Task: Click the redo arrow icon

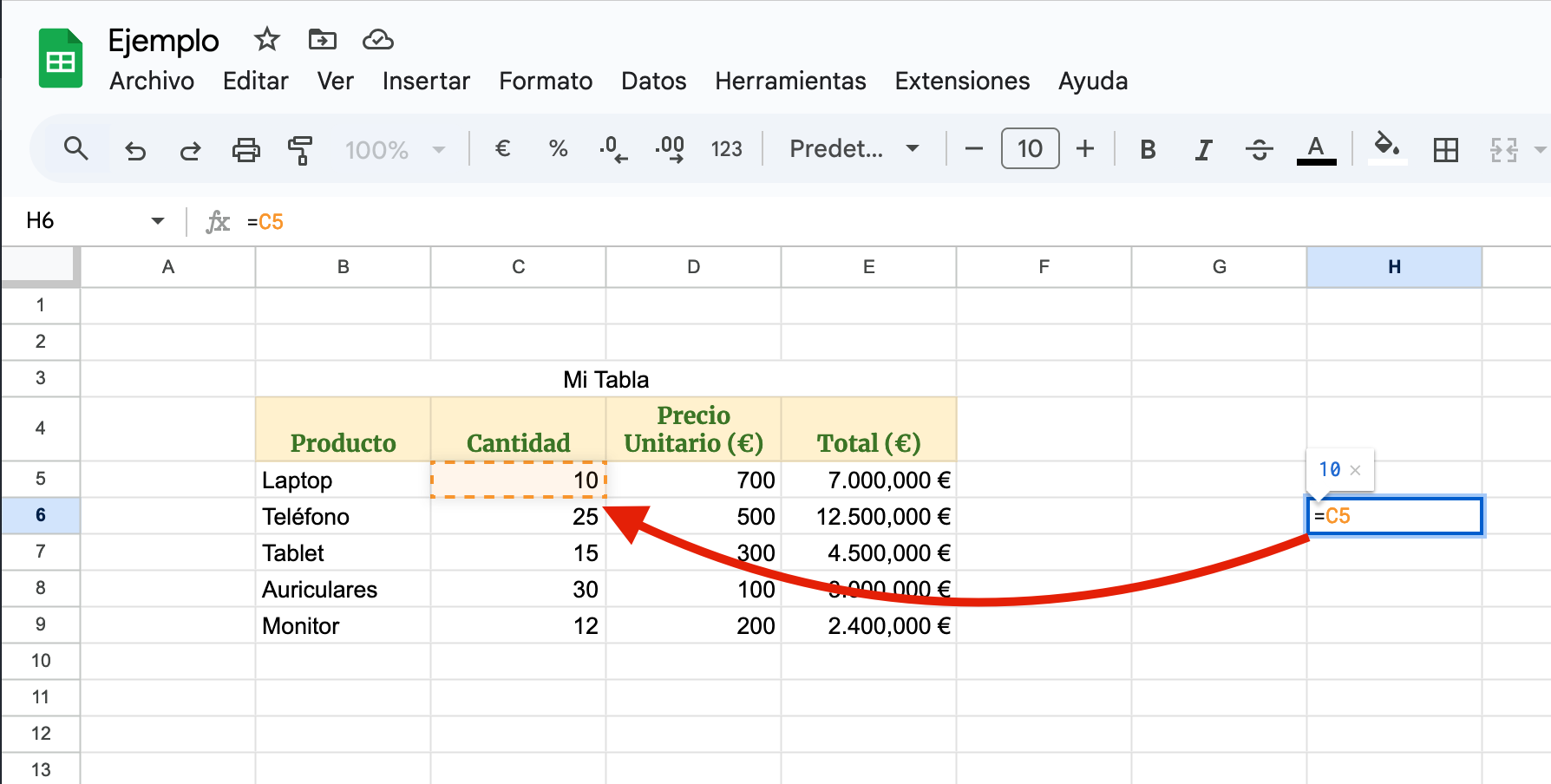Action: click(x=190, y=150)
